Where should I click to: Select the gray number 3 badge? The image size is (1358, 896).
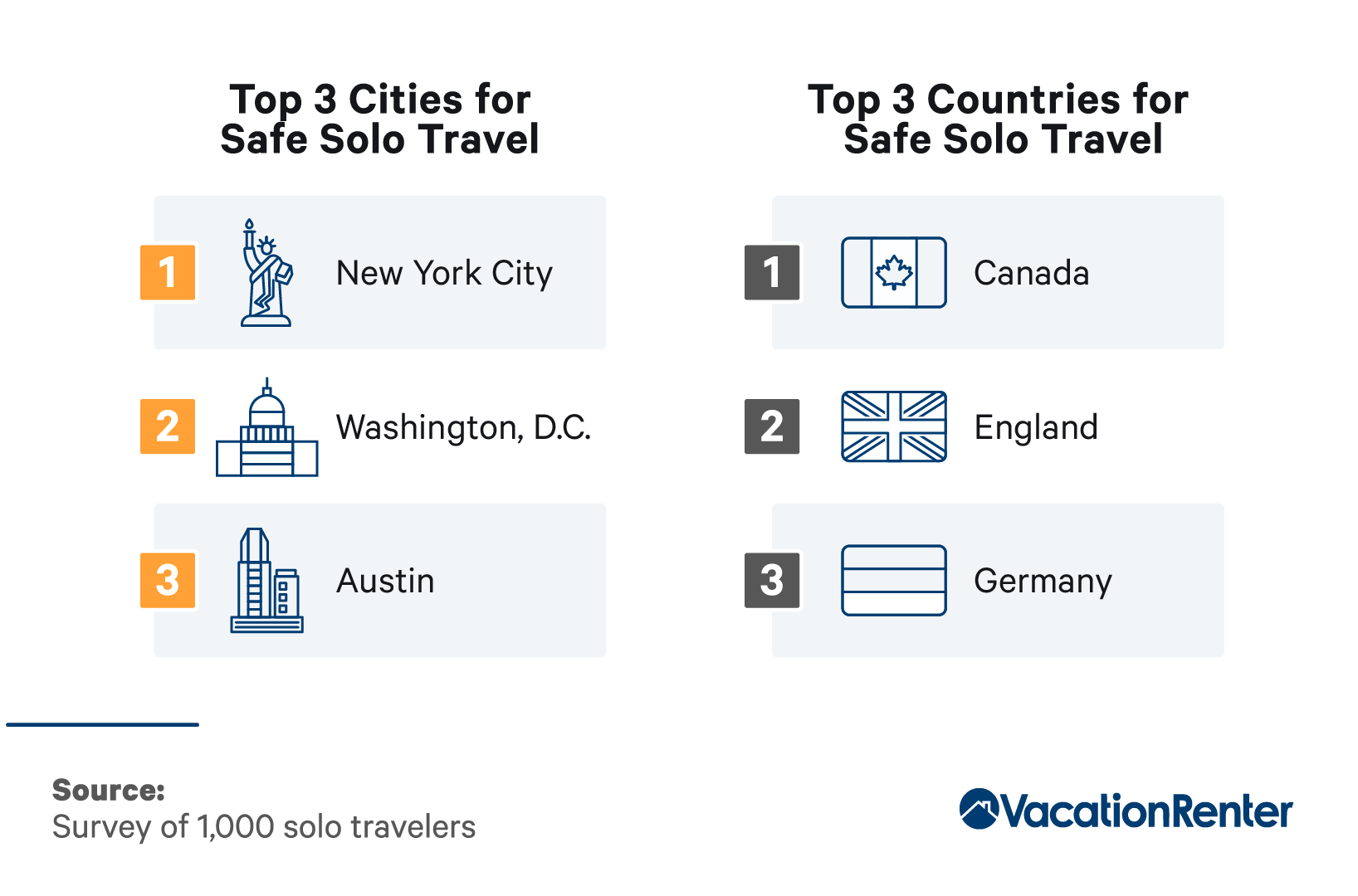pyautogui.click(x=772, y=581)
